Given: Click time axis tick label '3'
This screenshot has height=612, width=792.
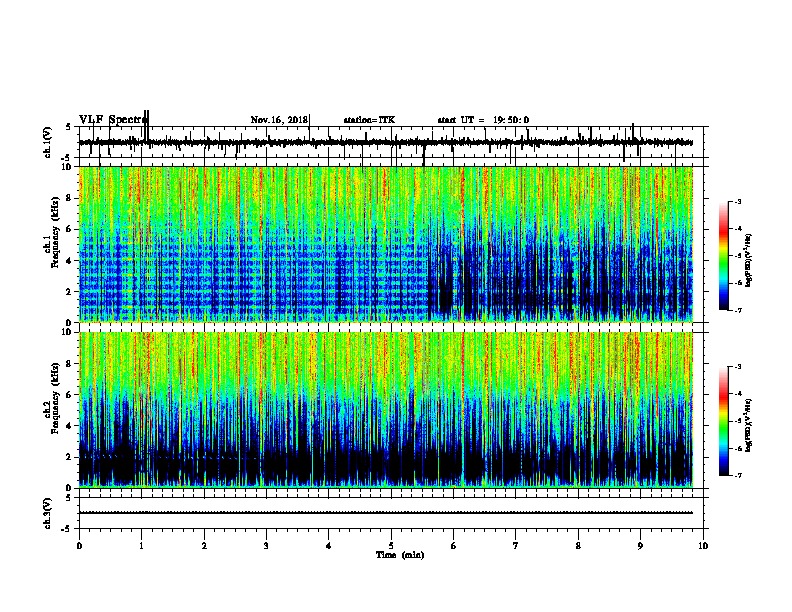Looking at the screenshot, I should pyautogui.click(x=266, y=546).
